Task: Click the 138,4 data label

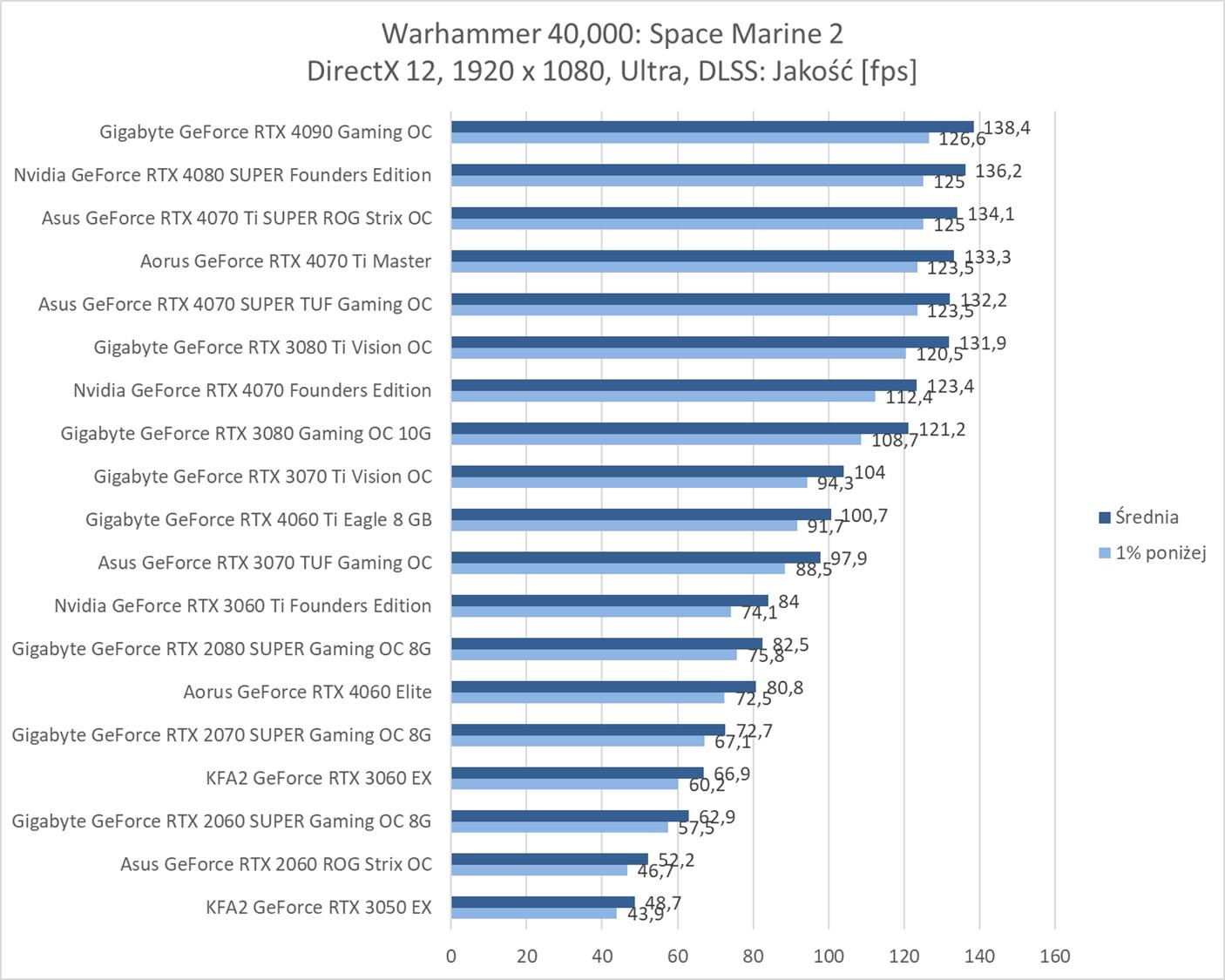Action: point(1007,128)
